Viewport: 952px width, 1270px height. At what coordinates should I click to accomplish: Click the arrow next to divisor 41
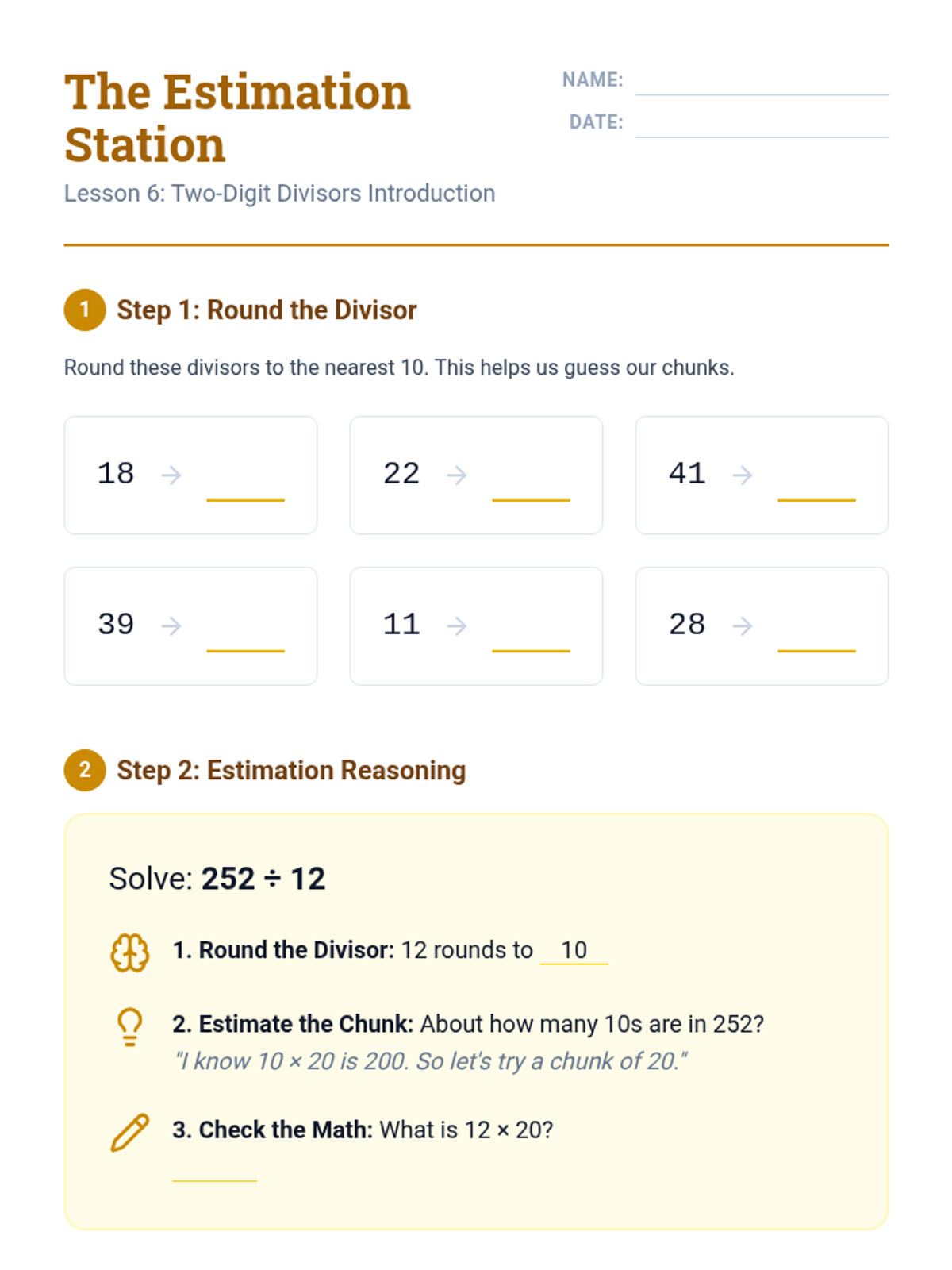pos(743,475)
